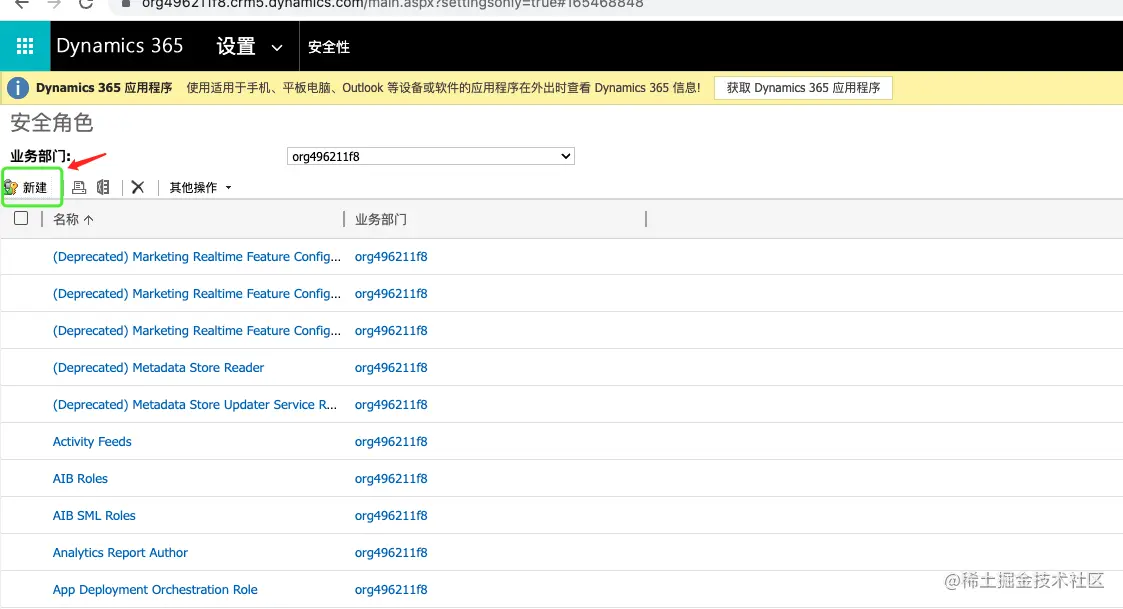Open the 设置 menu in top bar
Screen dimensions: 1123x609
[236, 47]
